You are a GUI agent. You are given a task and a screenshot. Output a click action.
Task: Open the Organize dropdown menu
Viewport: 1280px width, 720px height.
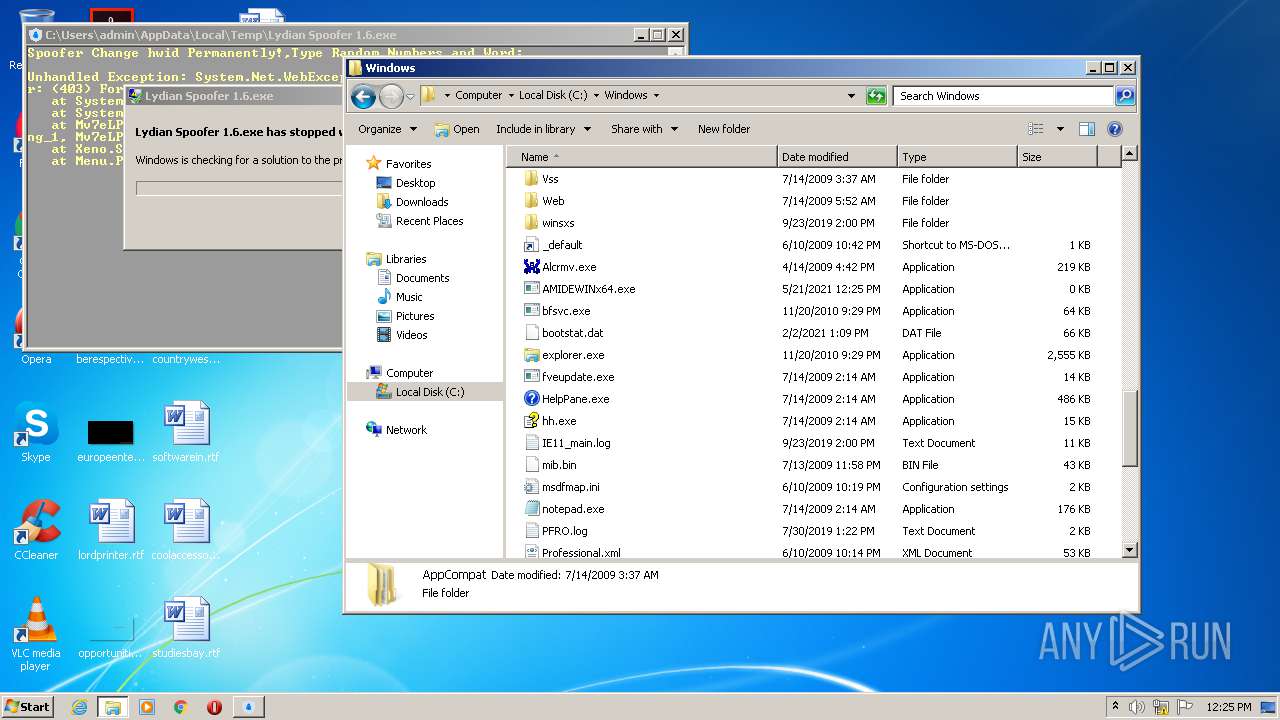[387, 129]
